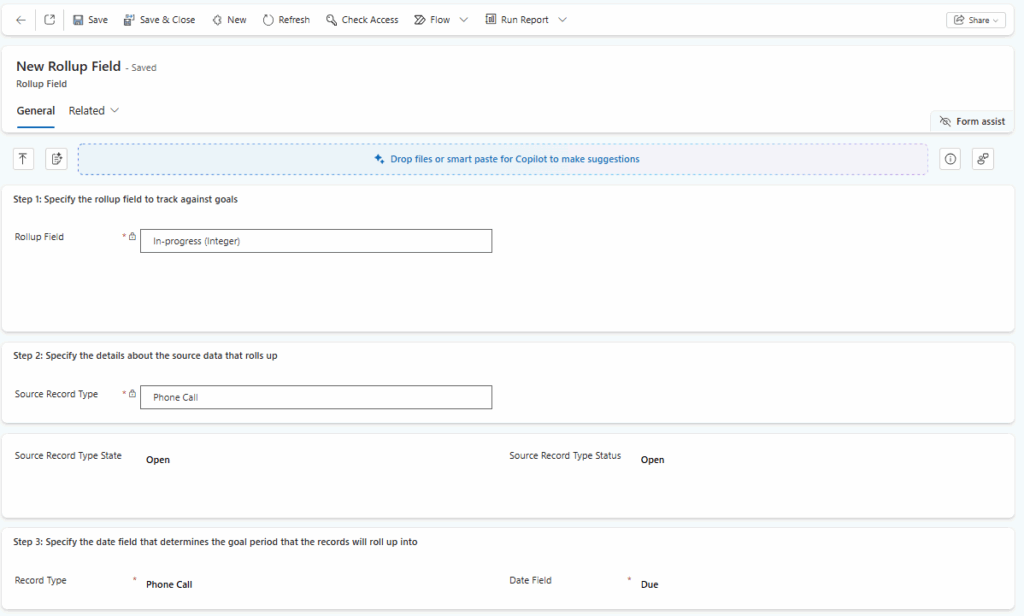Open record in new window icon
The image size is (1024, 616).
50,20
